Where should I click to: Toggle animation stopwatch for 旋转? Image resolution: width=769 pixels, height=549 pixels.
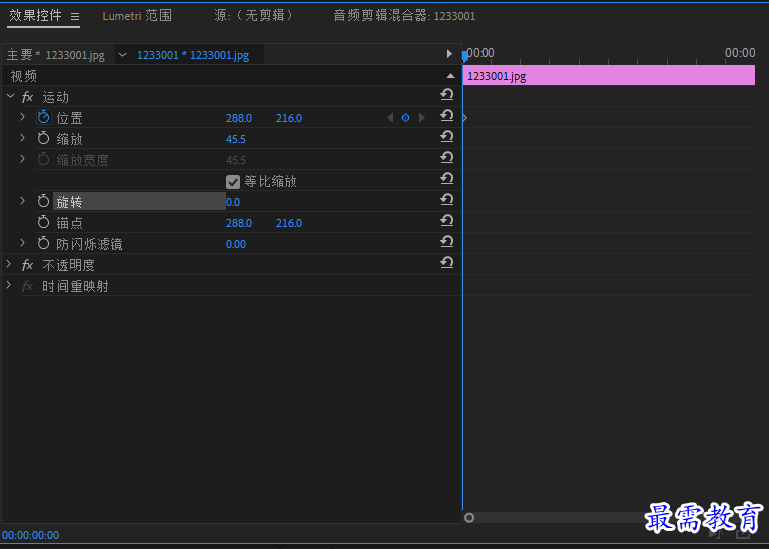click(x=43, y=201)
